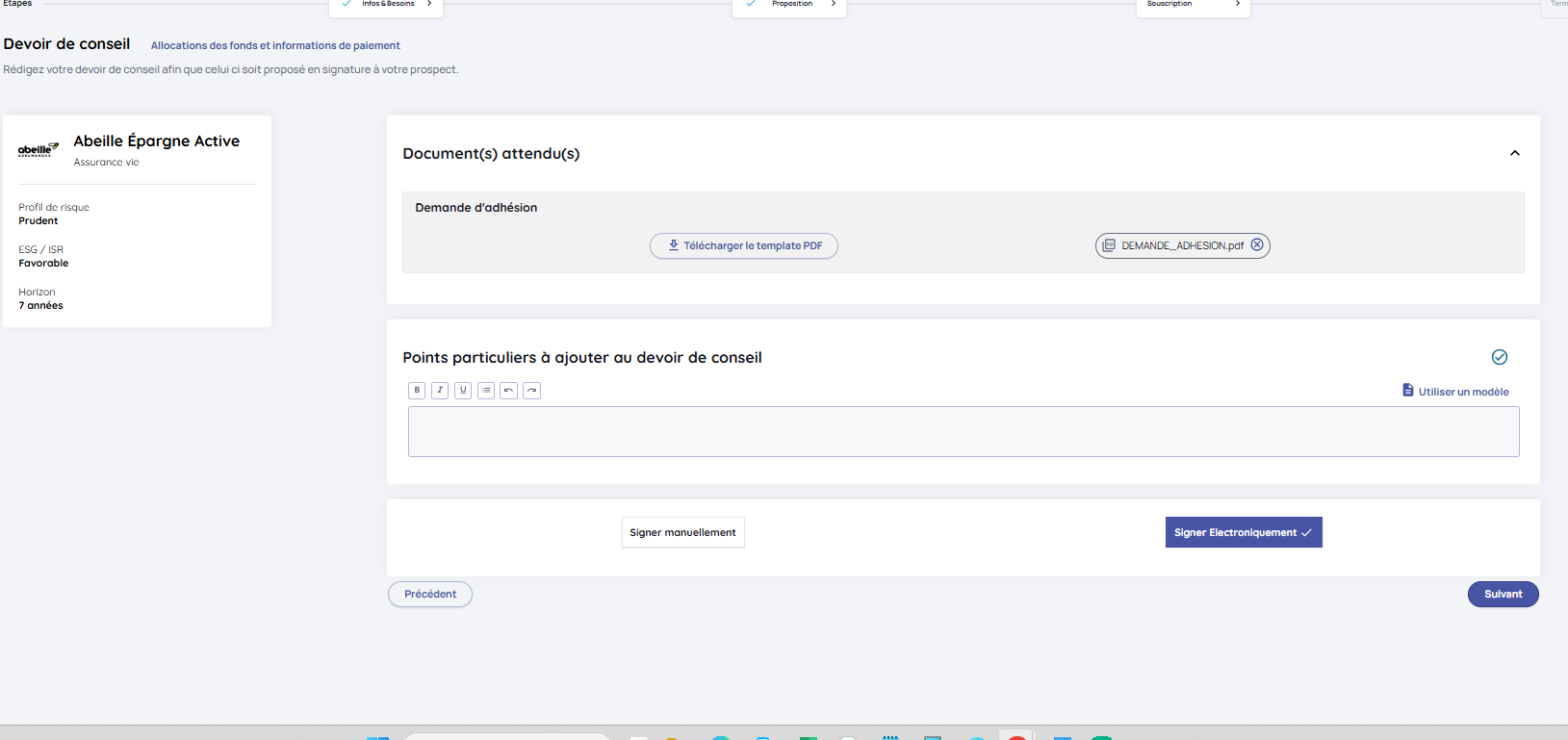This screenshot has height=740, width=1568.
Task: Click into the devoir de conseil text area
Action: 963,431
